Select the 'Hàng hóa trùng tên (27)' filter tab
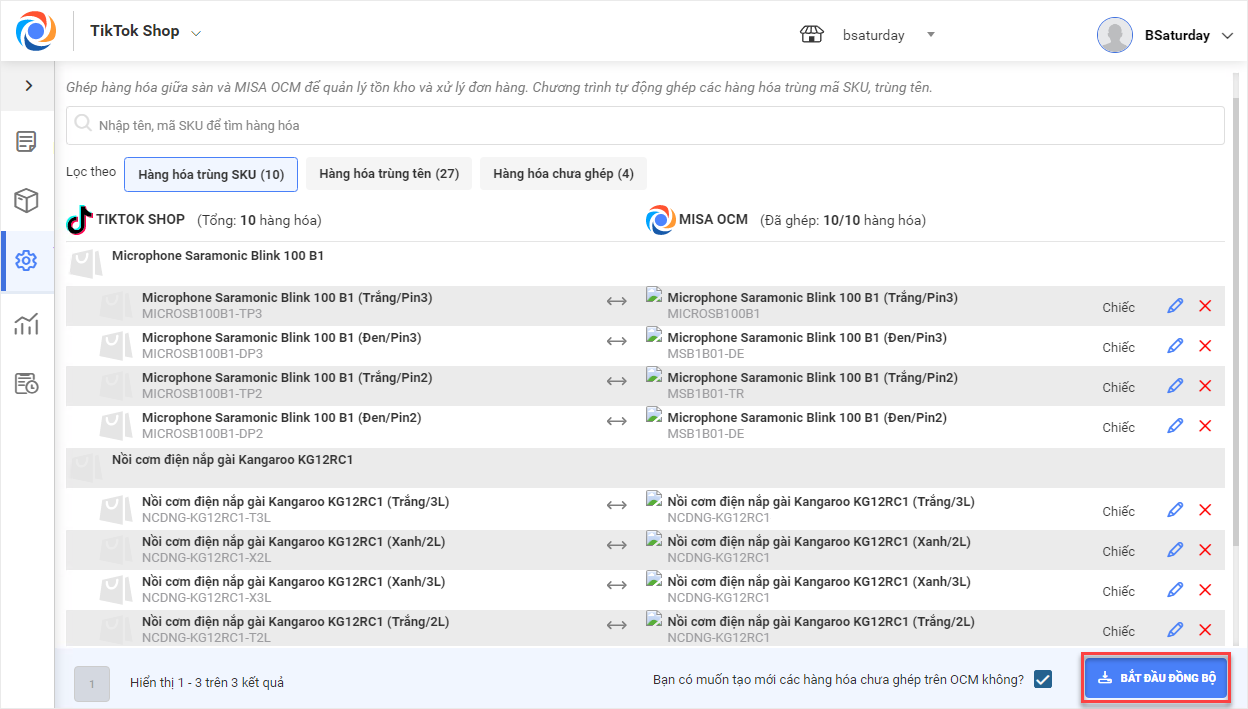The height and width of the screenshot is (709, 1248). point(389,174)
